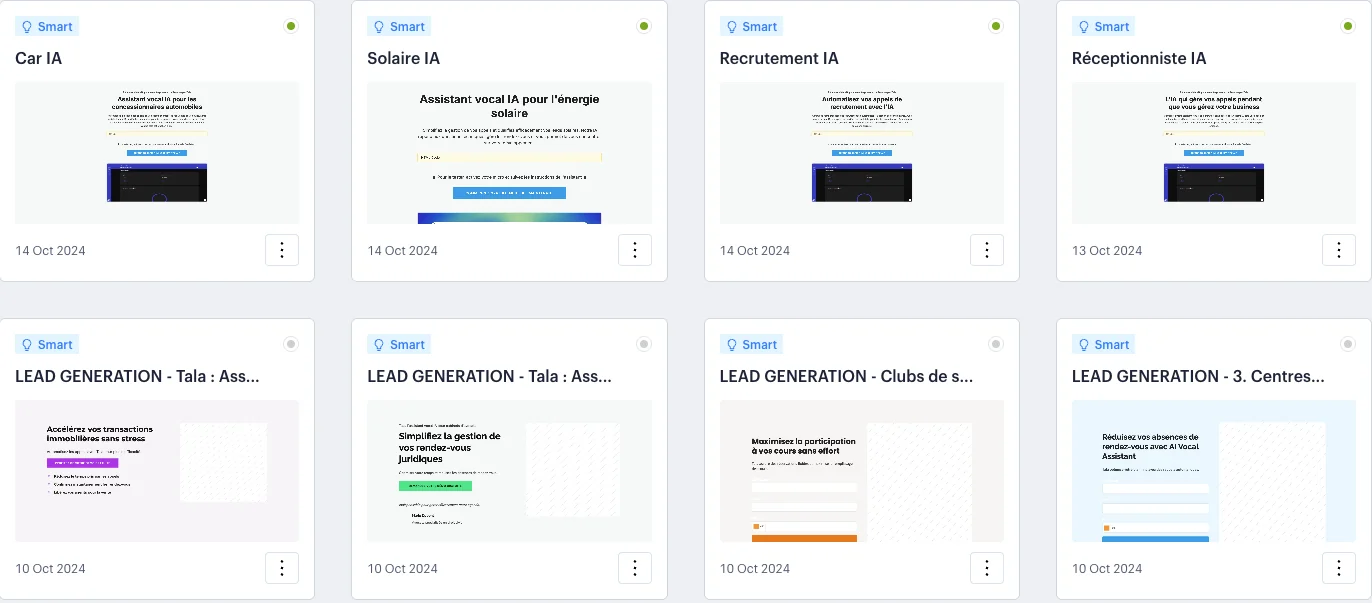Image resolution: width=1372 pixels, height=603 pixels.
Task: Click the 13 Oct 2024 date on Réceptionniste IA
Action: [x=1106, y=250]
